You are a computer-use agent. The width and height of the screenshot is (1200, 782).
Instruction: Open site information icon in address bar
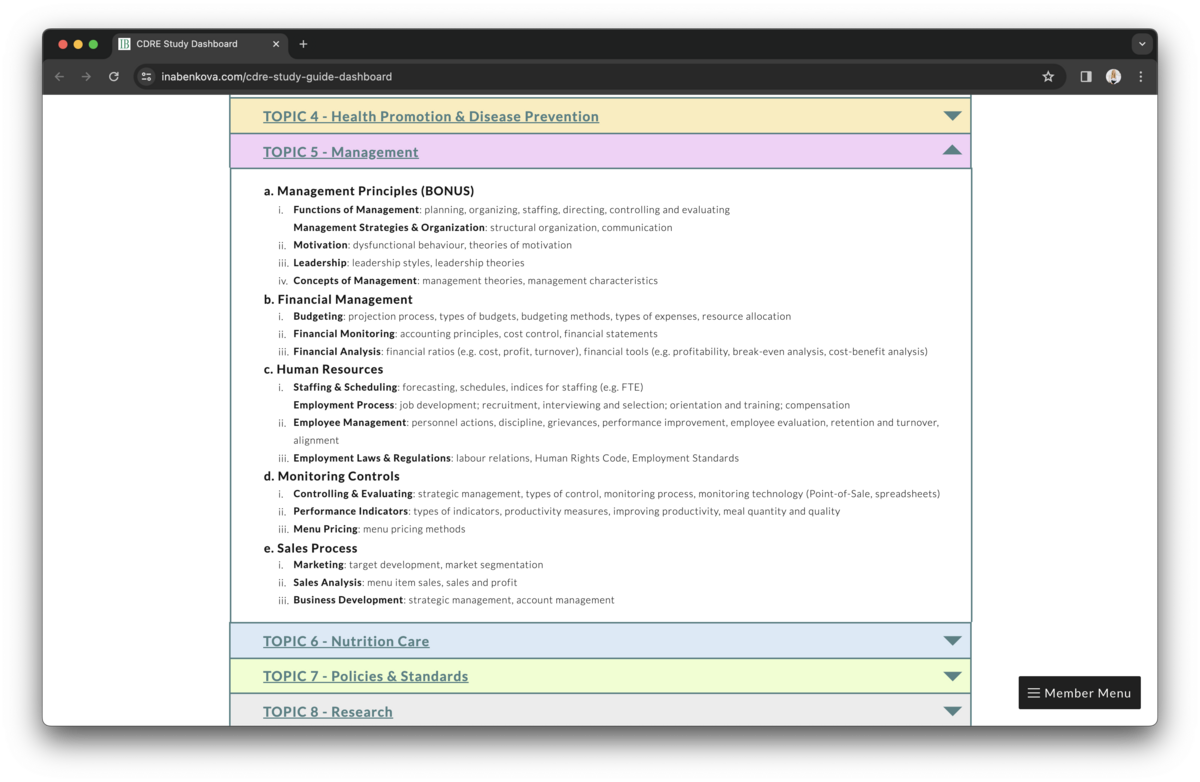point(146,76)
